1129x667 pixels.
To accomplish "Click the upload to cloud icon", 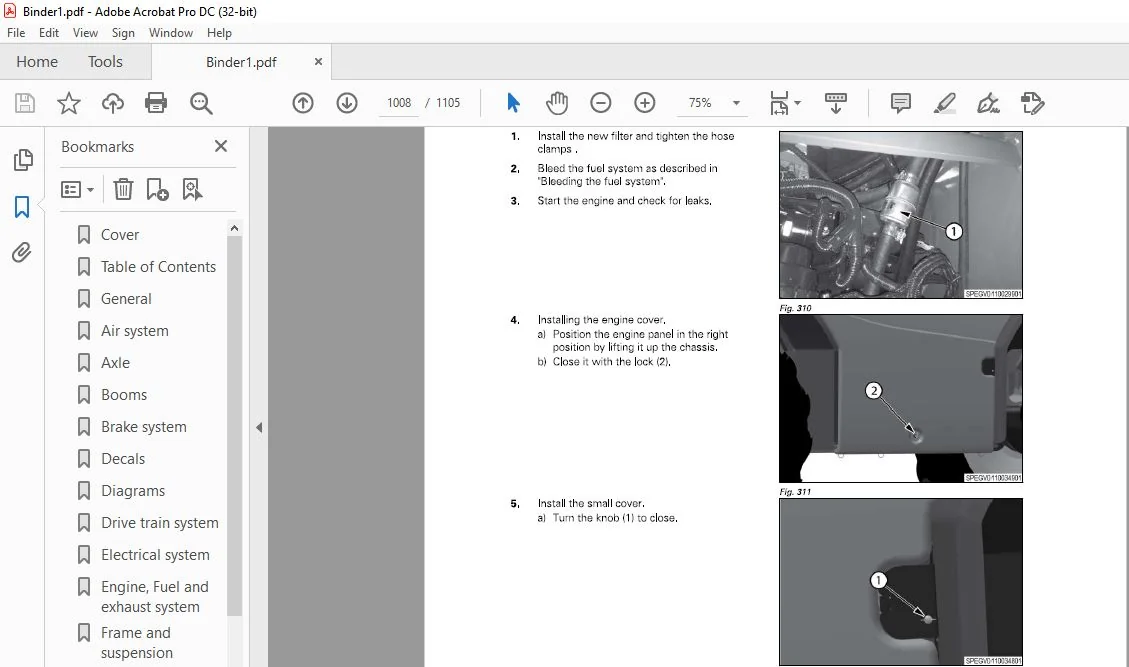I will coord(112,103).
